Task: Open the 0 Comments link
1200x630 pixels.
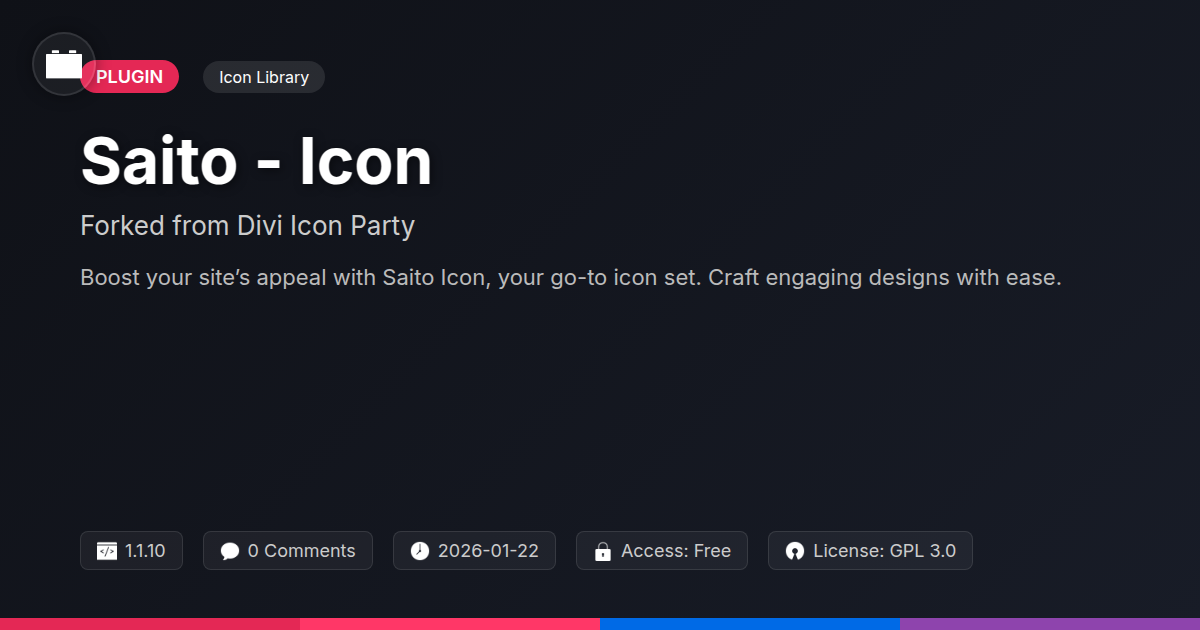Action: [x=301, y=551]
